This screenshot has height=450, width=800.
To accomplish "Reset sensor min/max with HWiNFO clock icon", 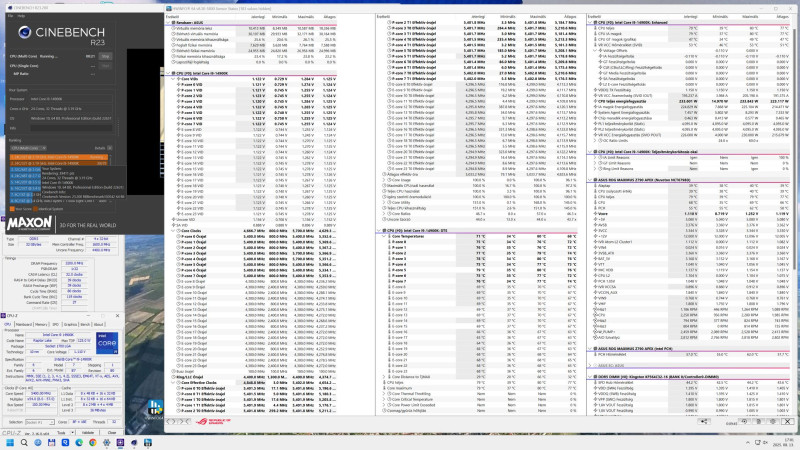I will tap(744, 421).
